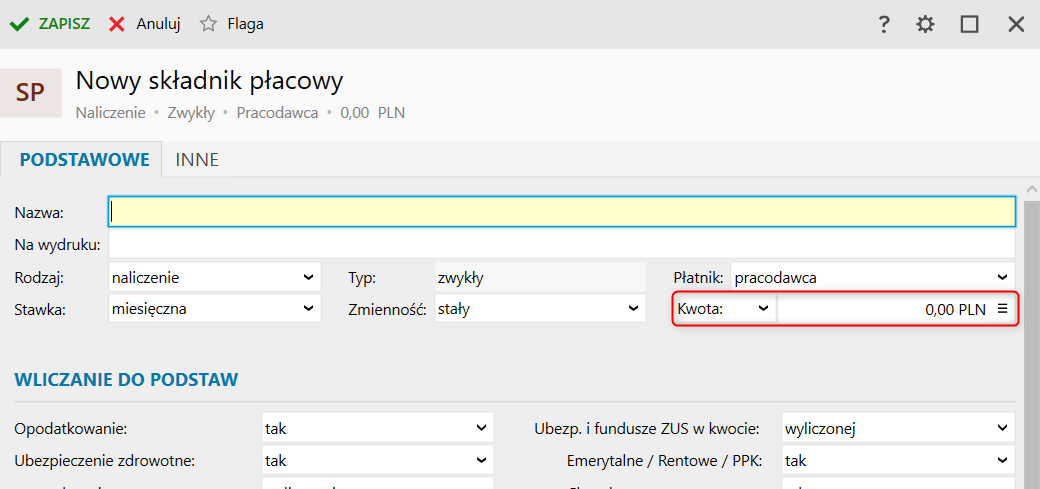Open settings gear icon
1040x489 pixels.
coord(926,24)
